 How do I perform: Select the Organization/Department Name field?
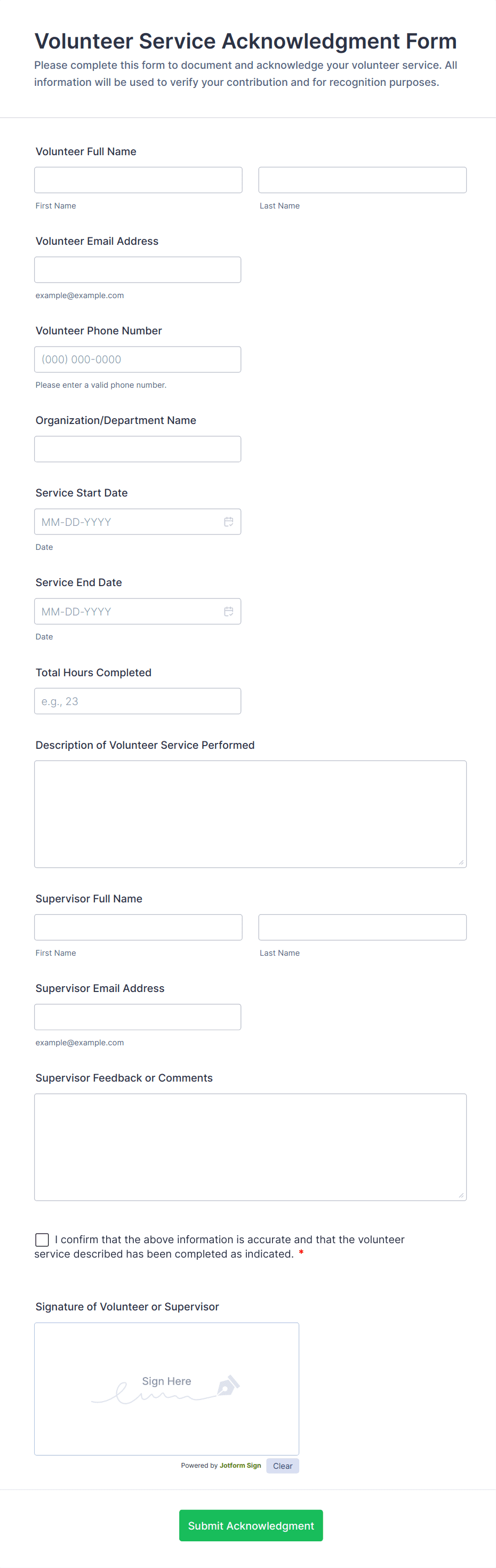[138, 449]
